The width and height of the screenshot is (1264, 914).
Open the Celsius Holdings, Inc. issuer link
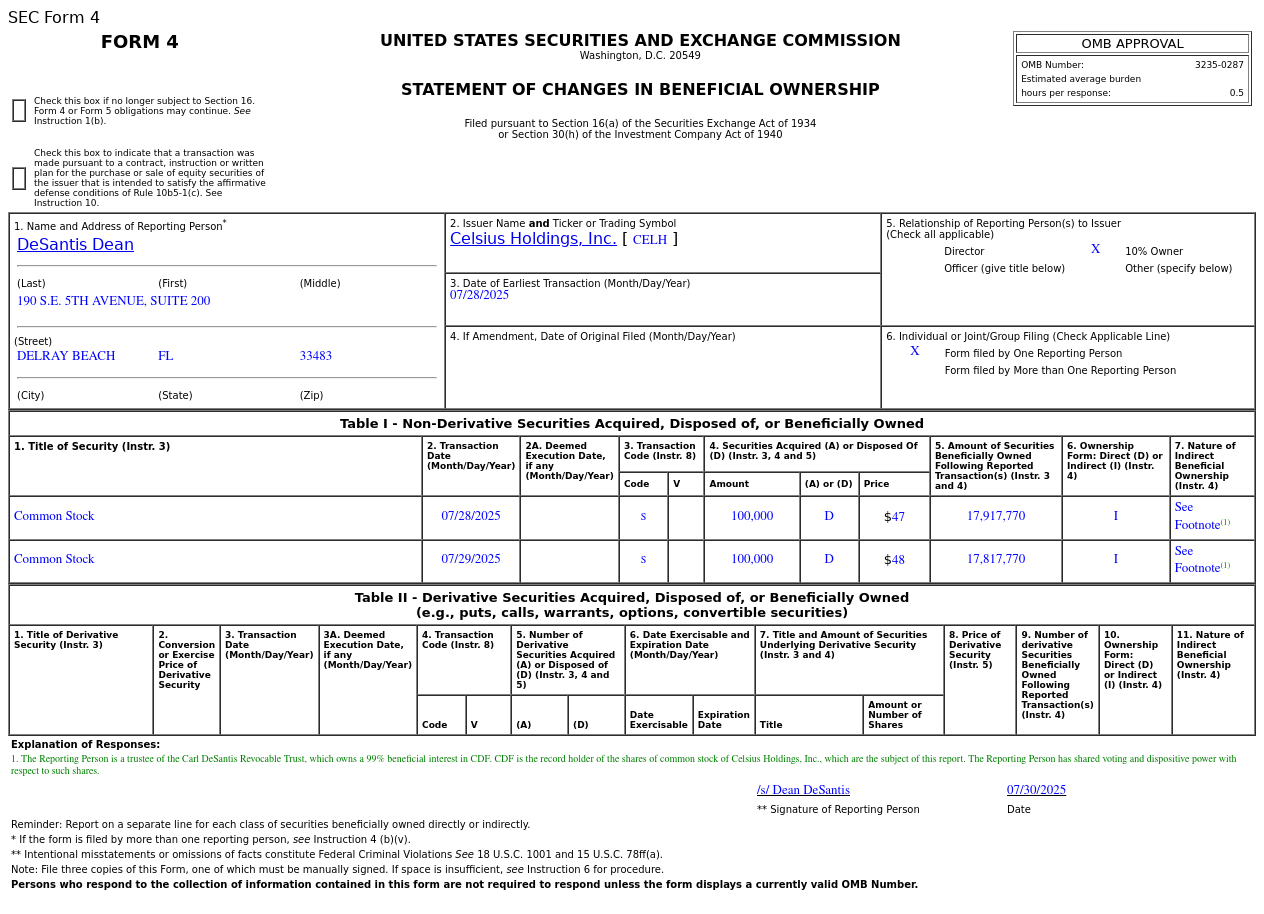[533, 239]
